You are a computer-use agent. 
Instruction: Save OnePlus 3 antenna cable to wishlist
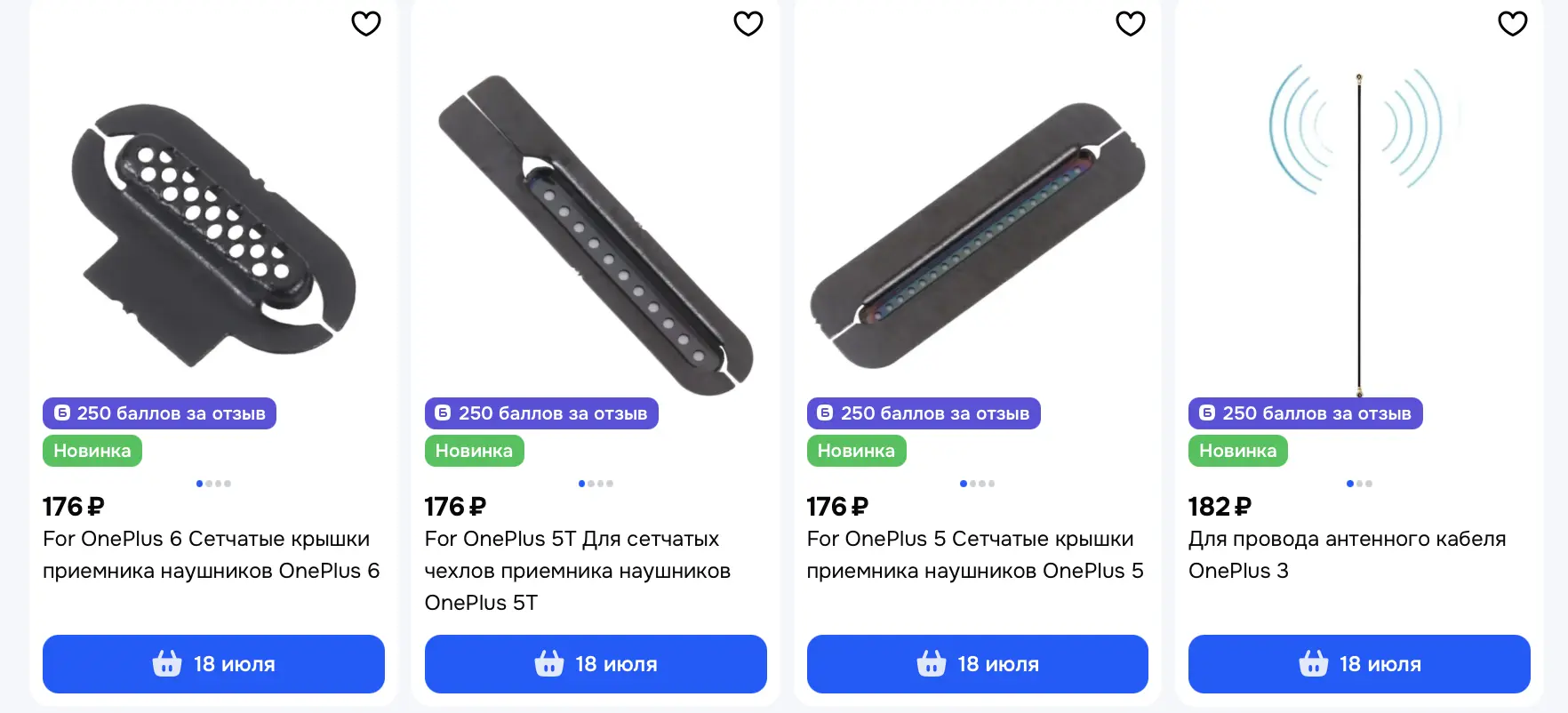[x=1513, y=23]
